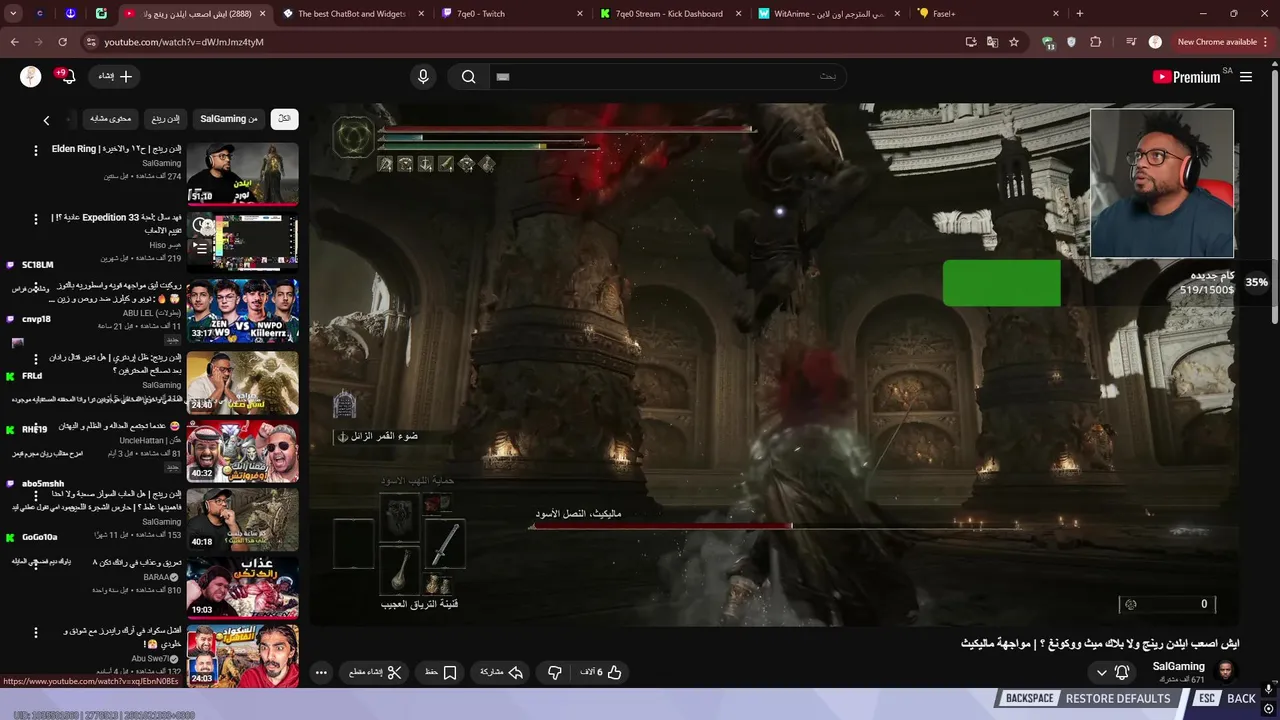Click the search magnifier button
Image resolution: width=1280 pixels, height=720 pixels.
468,77
